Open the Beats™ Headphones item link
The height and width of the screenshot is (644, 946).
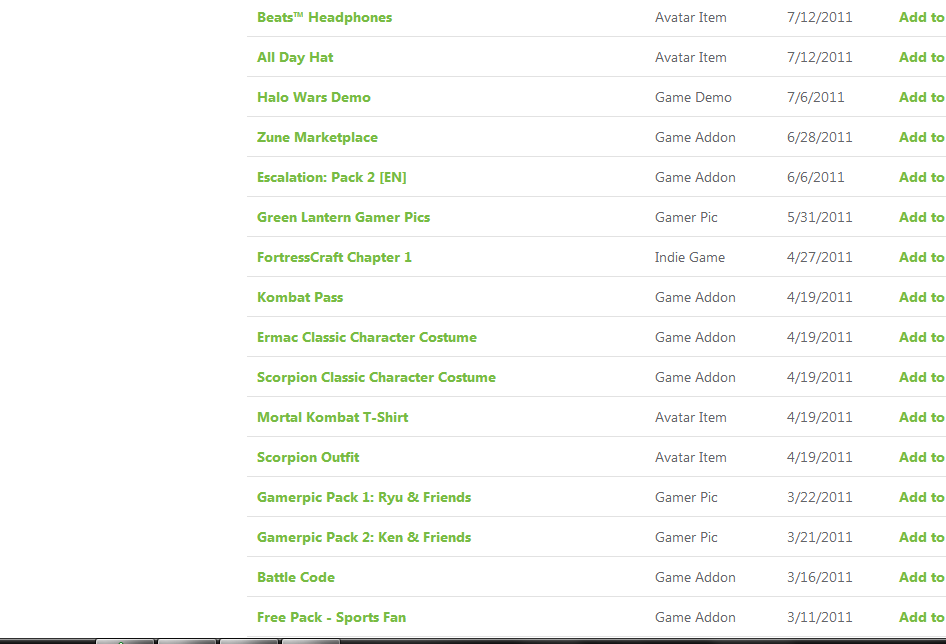coord(325,18)
